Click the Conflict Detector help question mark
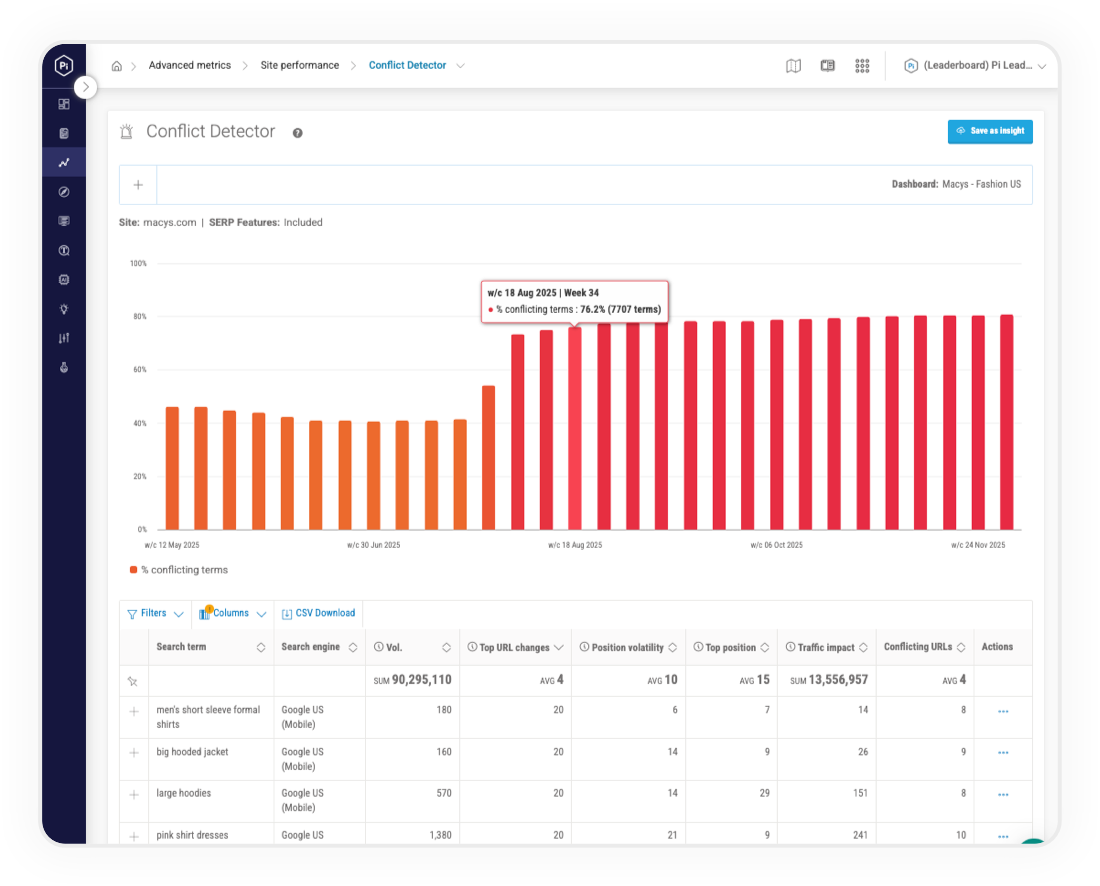The image size is (1100, 886). 297,132
